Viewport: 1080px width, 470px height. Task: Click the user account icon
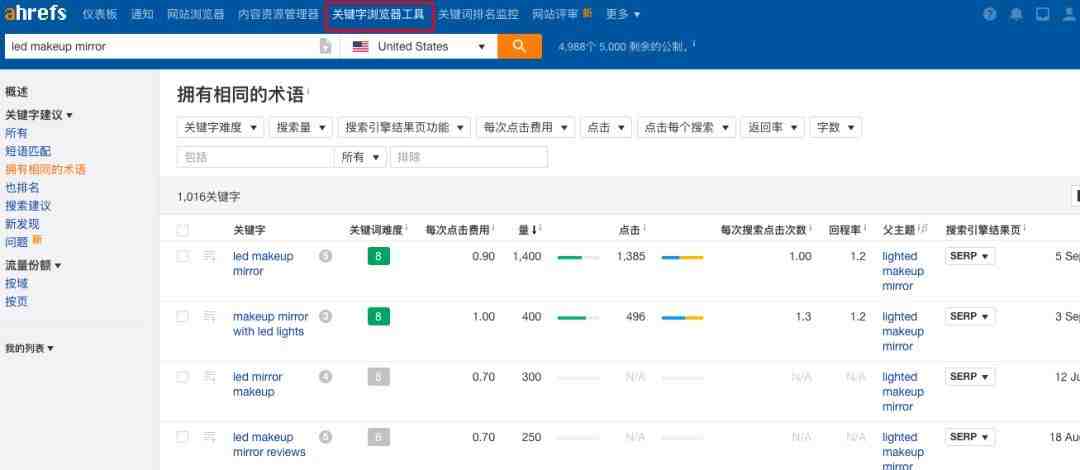click(1070, 14)
